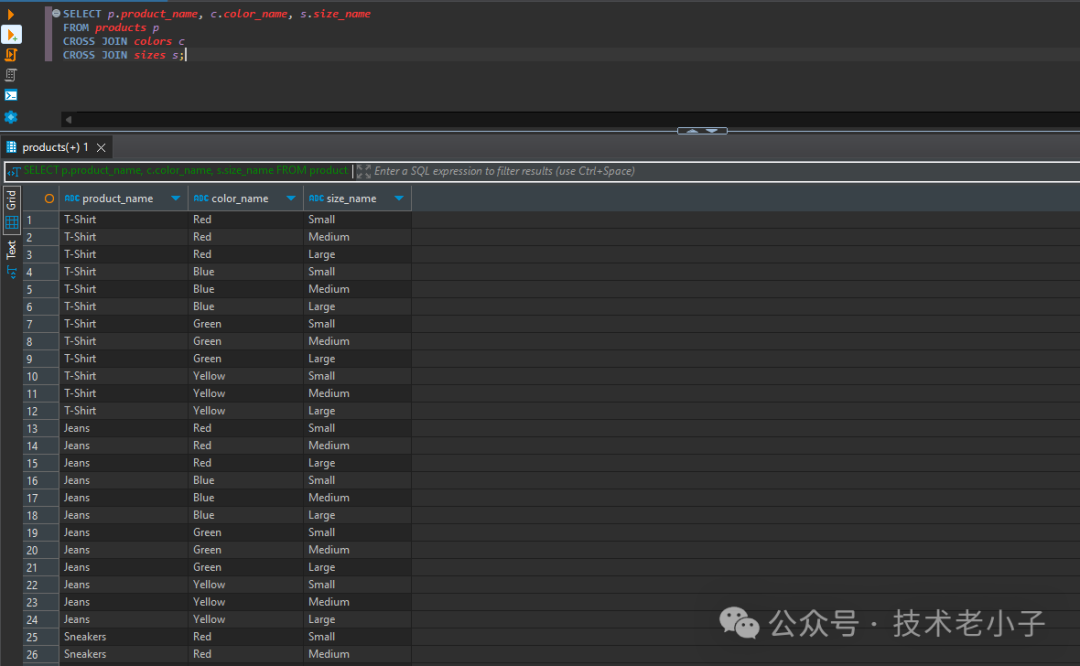This screenshot has width=1080, height=666.
Task: Close the products(+) 1 result tab
Action: (101, 147)
